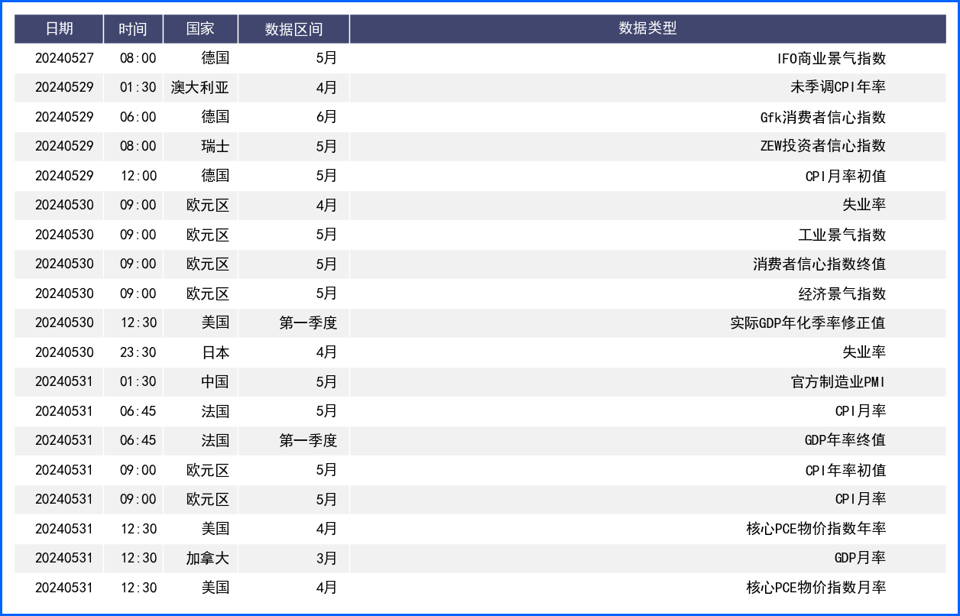Click date 20240527 in the IFO row
Viewport: 960px width, 616px height.
coord(64,58)
